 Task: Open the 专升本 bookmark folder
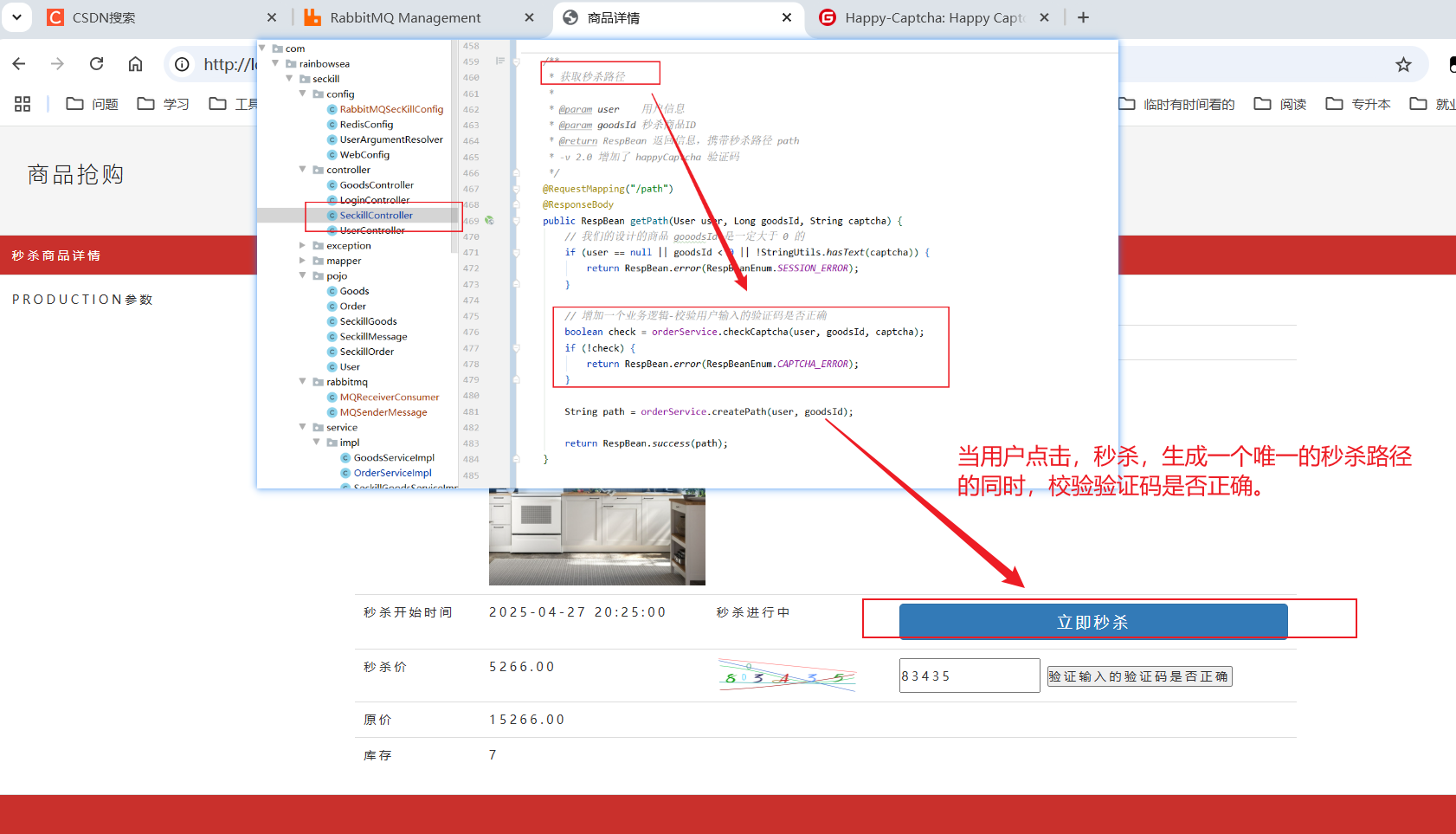tap(1358, 104)
